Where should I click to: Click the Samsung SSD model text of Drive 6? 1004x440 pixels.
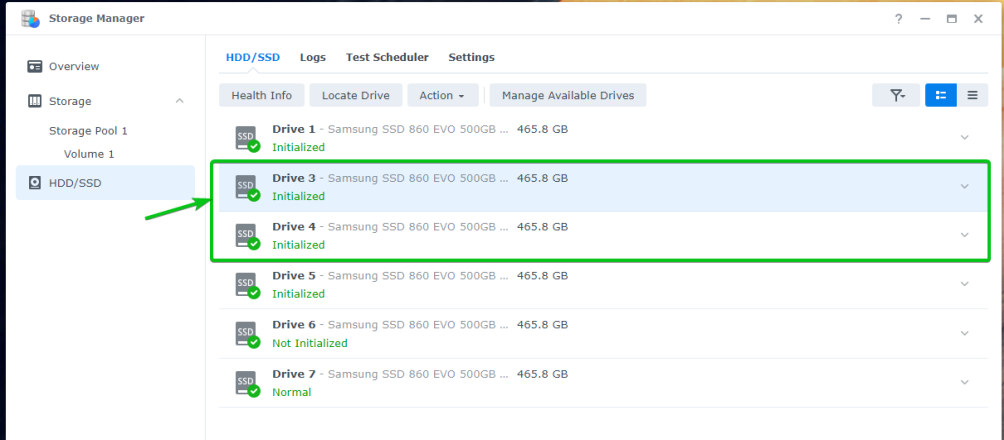click(x=419, y=325)
